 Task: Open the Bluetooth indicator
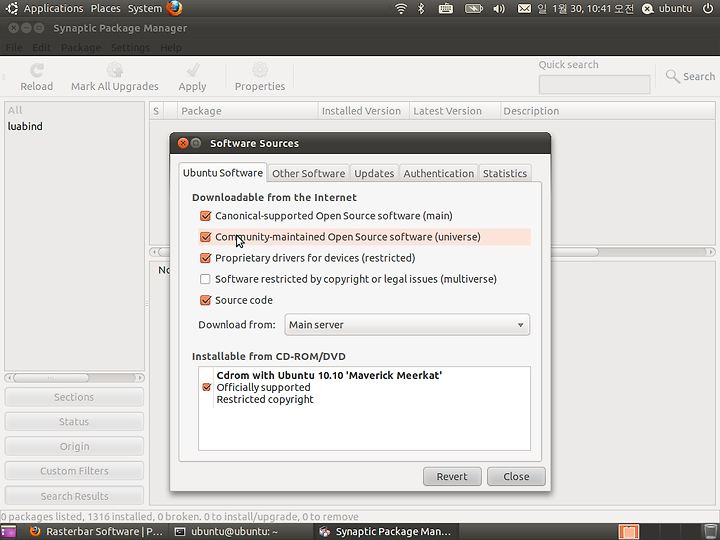point(422,8)
